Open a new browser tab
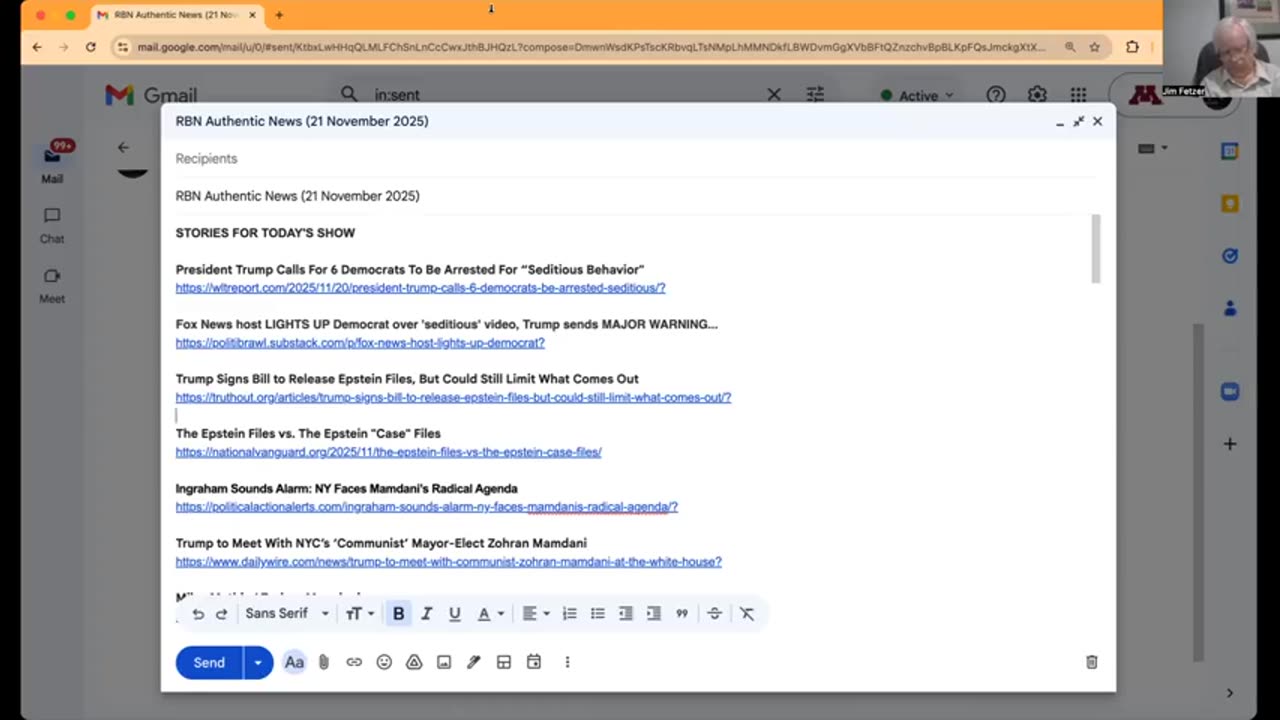This screenshot has height=720, width=1280. click(279, 15)
